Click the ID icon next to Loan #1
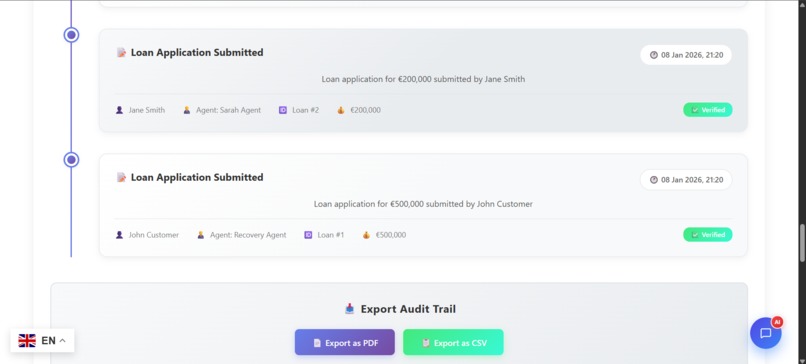This screenshot has width=806, height=364. (308, 235)
